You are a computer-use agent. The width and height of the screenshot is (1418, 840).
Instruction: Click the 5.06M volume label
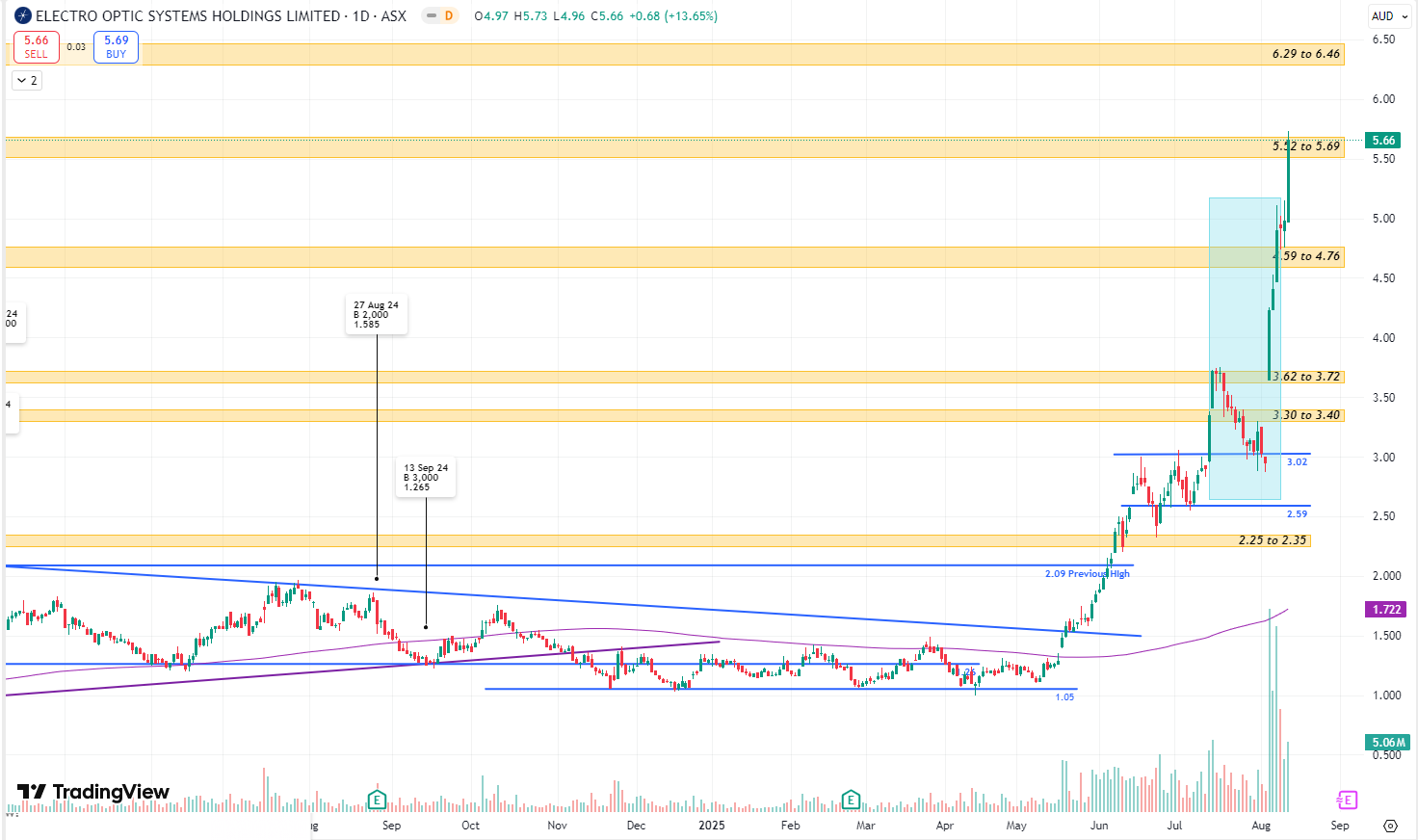click(x=1388, y=743)
